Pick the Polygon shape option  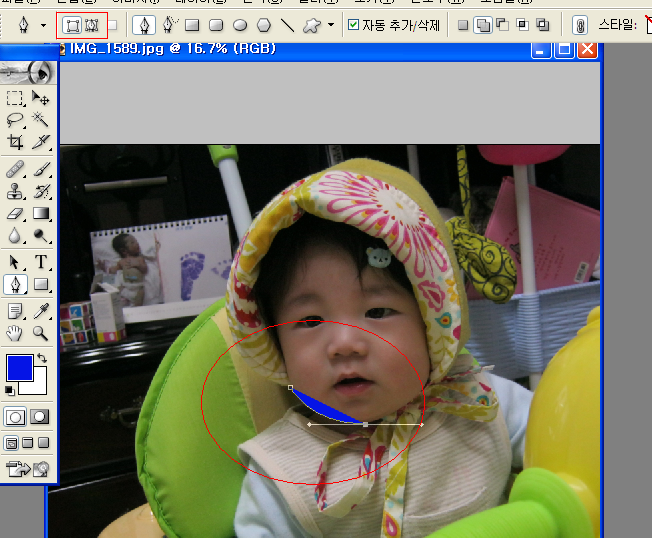tap(264, 25)
